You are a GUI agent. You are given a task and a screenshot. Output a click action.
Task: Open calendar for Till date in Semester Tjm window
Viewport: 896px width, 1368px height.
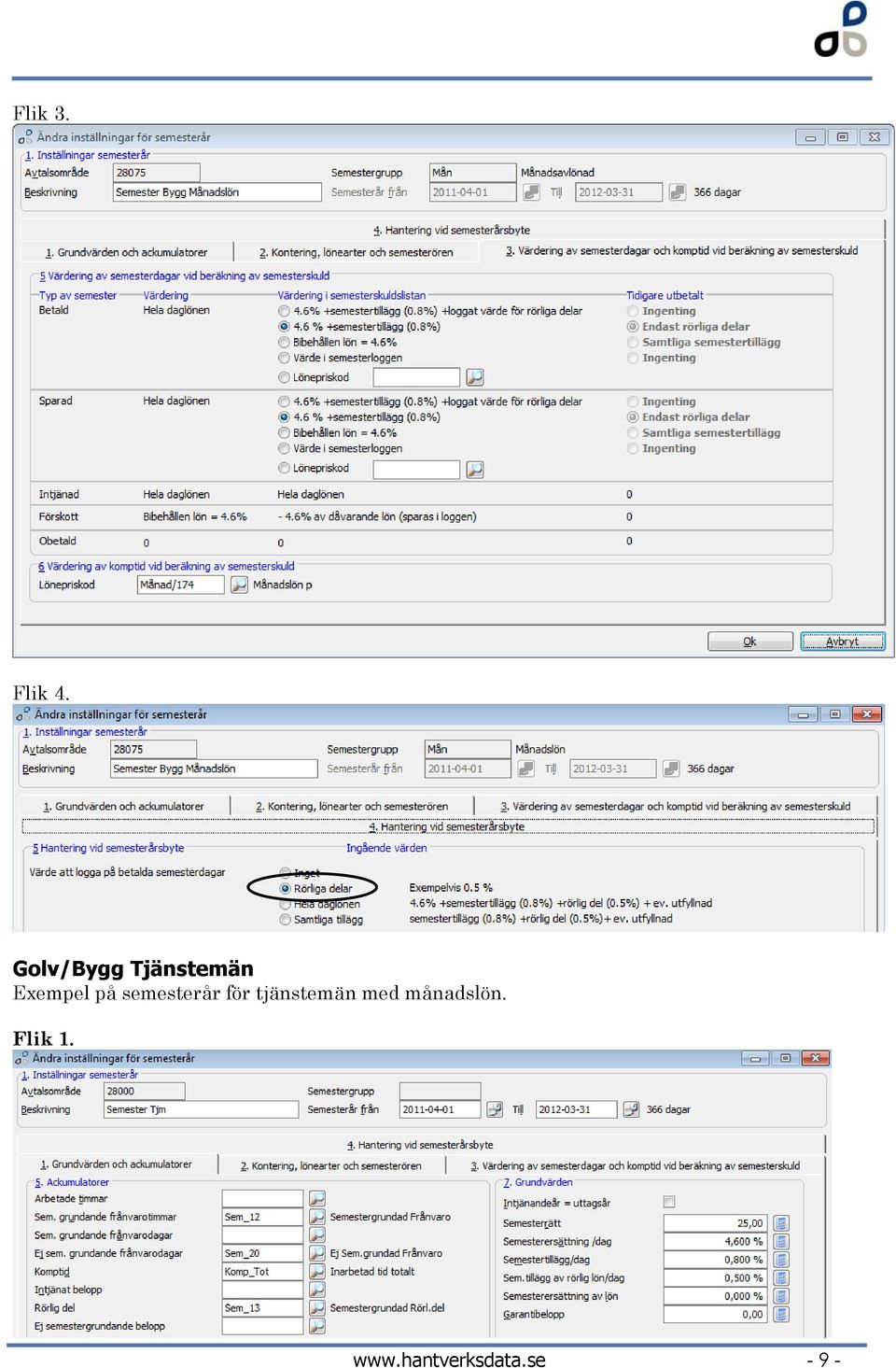point(631,1109)
